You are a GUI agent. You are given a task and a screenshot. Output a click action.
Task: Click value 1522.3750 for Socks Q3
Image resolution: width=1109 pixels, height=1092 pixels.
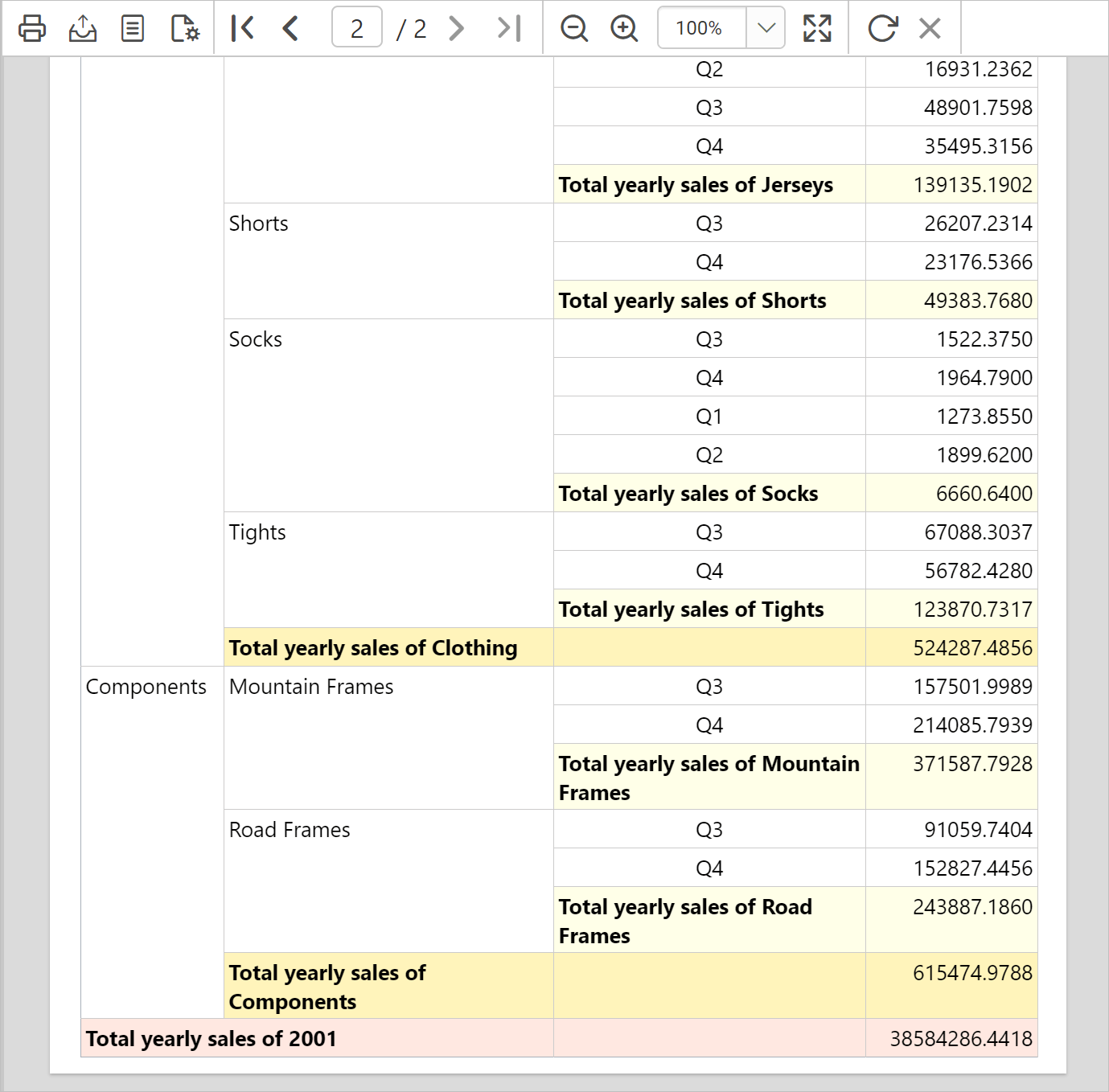tap(952, 339)
